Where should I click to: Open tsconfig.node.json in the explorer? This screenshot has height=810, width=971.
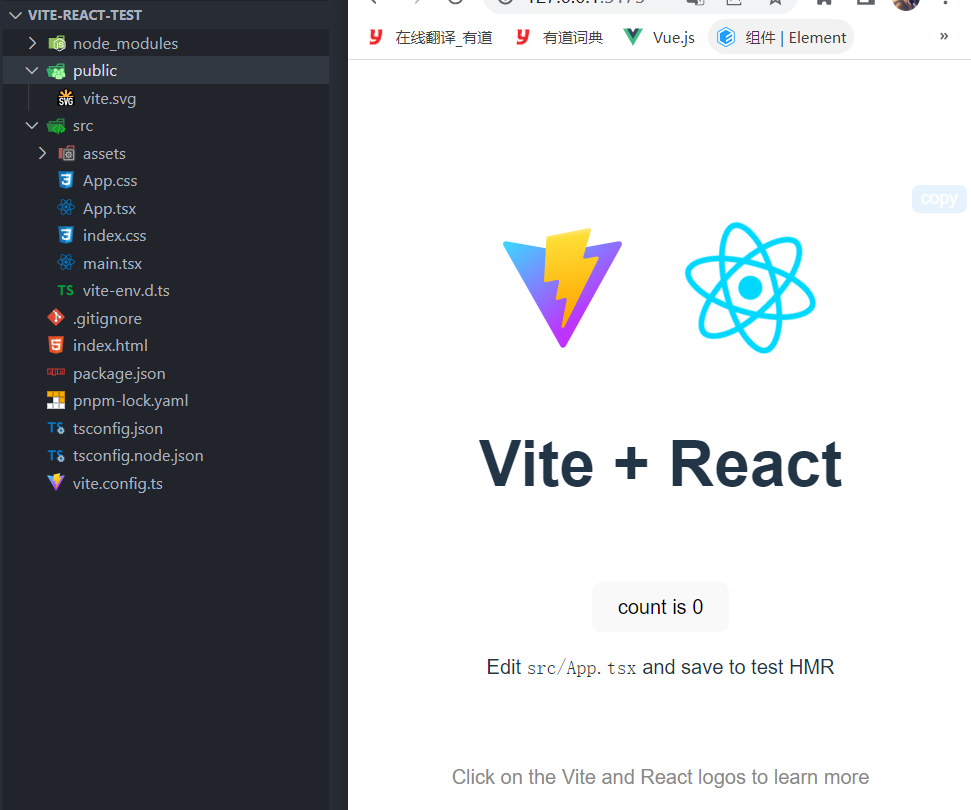[138, 456]
